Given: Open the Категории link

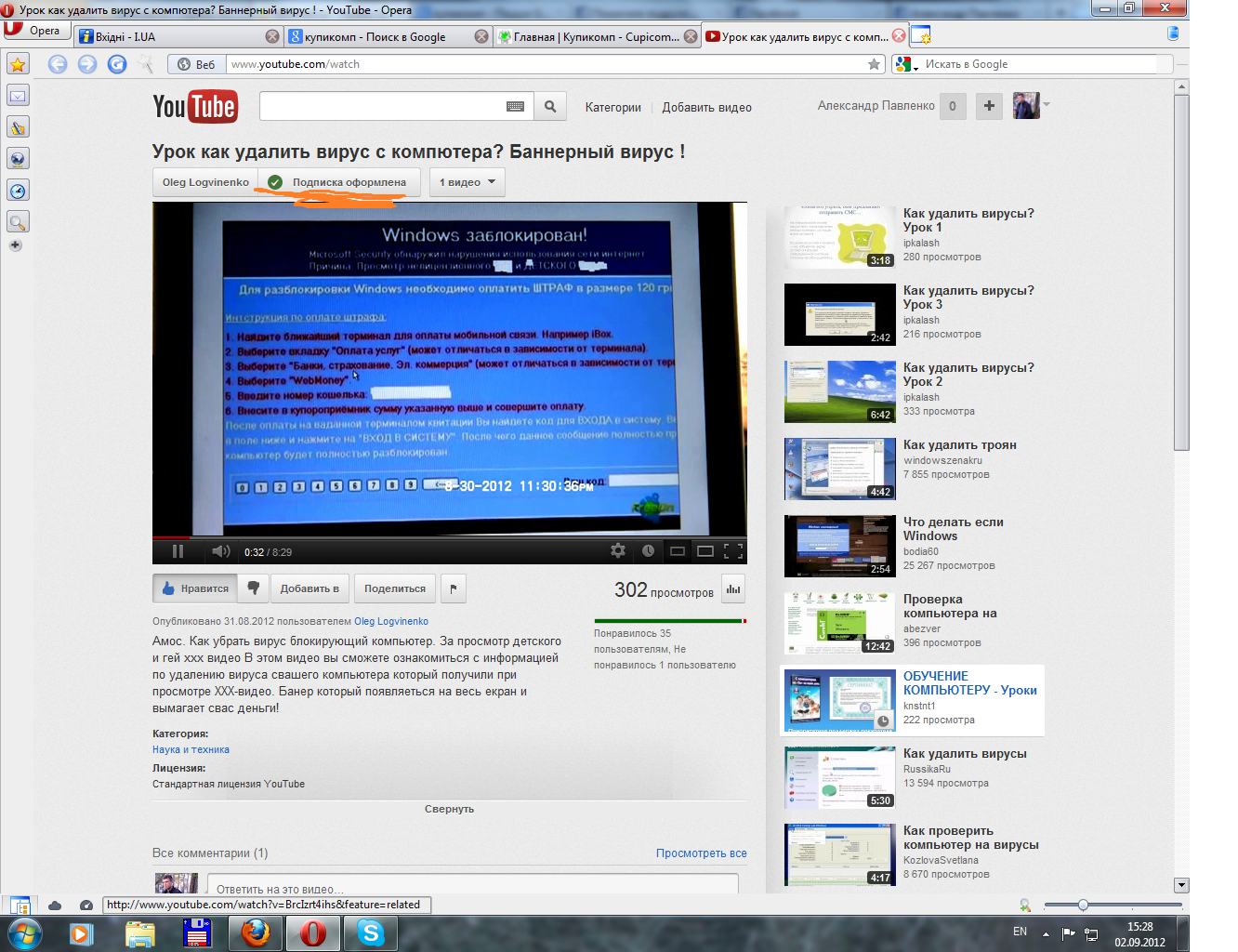Looking at the screenshot, I should pos(613,107).
